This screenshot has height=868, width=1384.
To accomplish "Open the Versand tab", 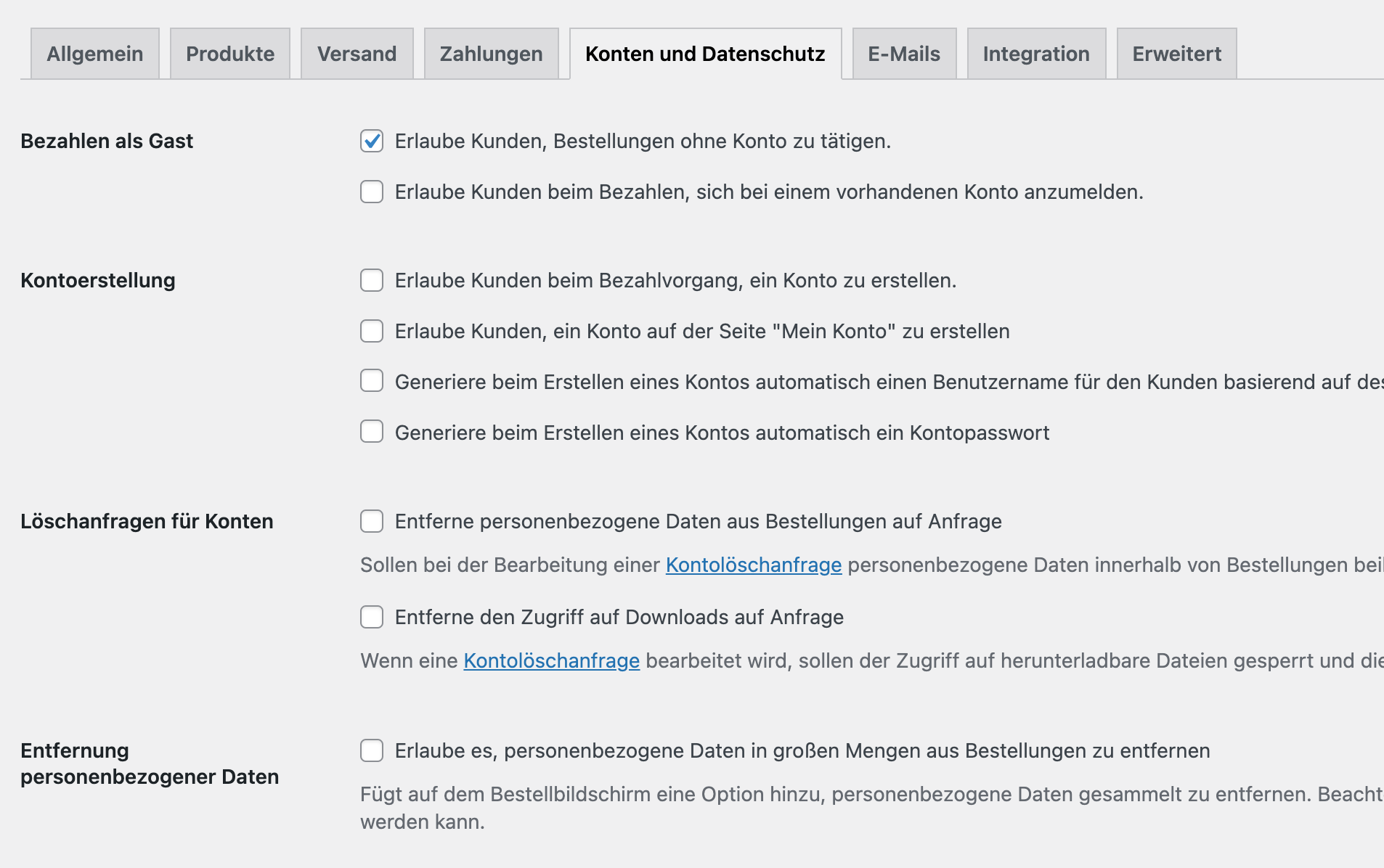I will coord(357,54).
